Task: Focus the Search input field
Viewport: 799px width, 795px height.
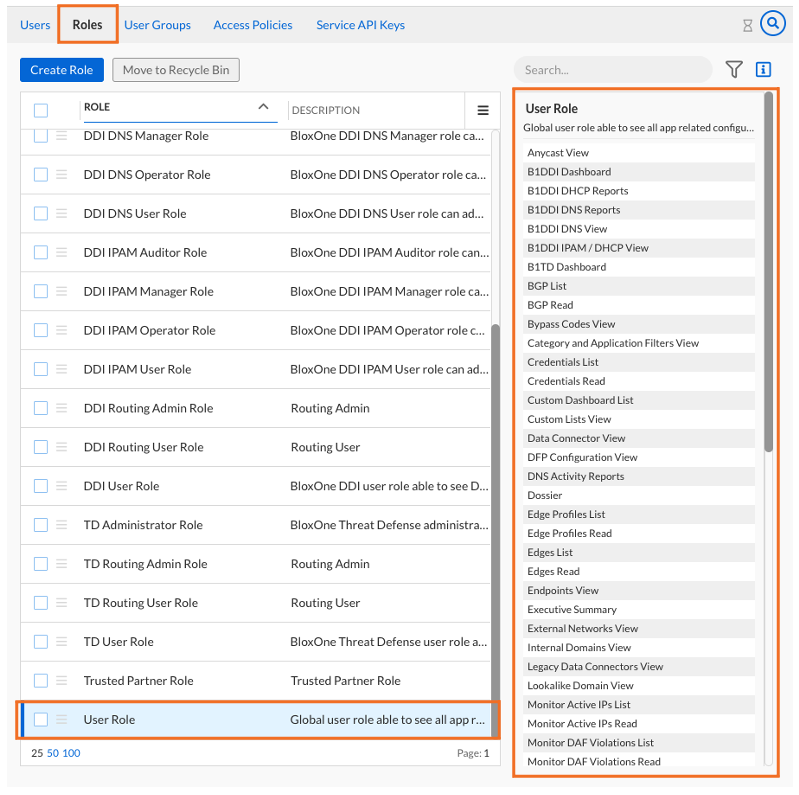Action: (610, 70)
